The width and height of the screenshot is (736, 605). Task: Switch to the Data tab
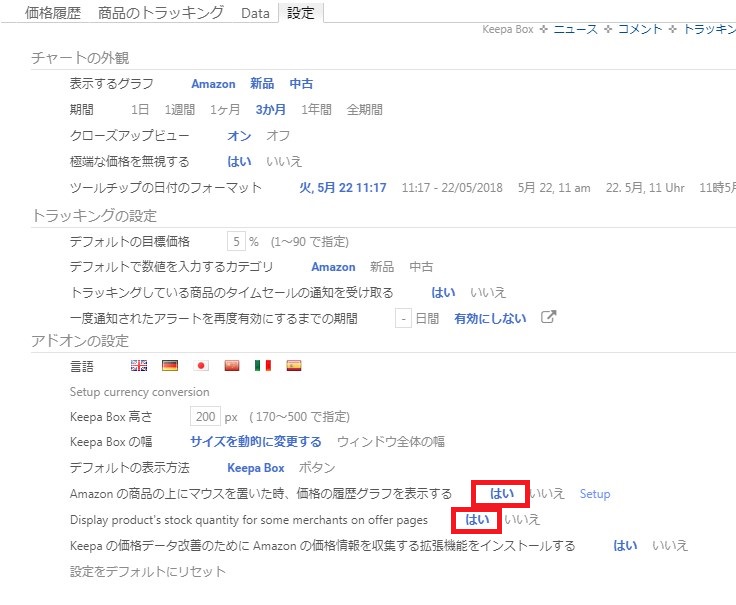[x=255, y=13]
